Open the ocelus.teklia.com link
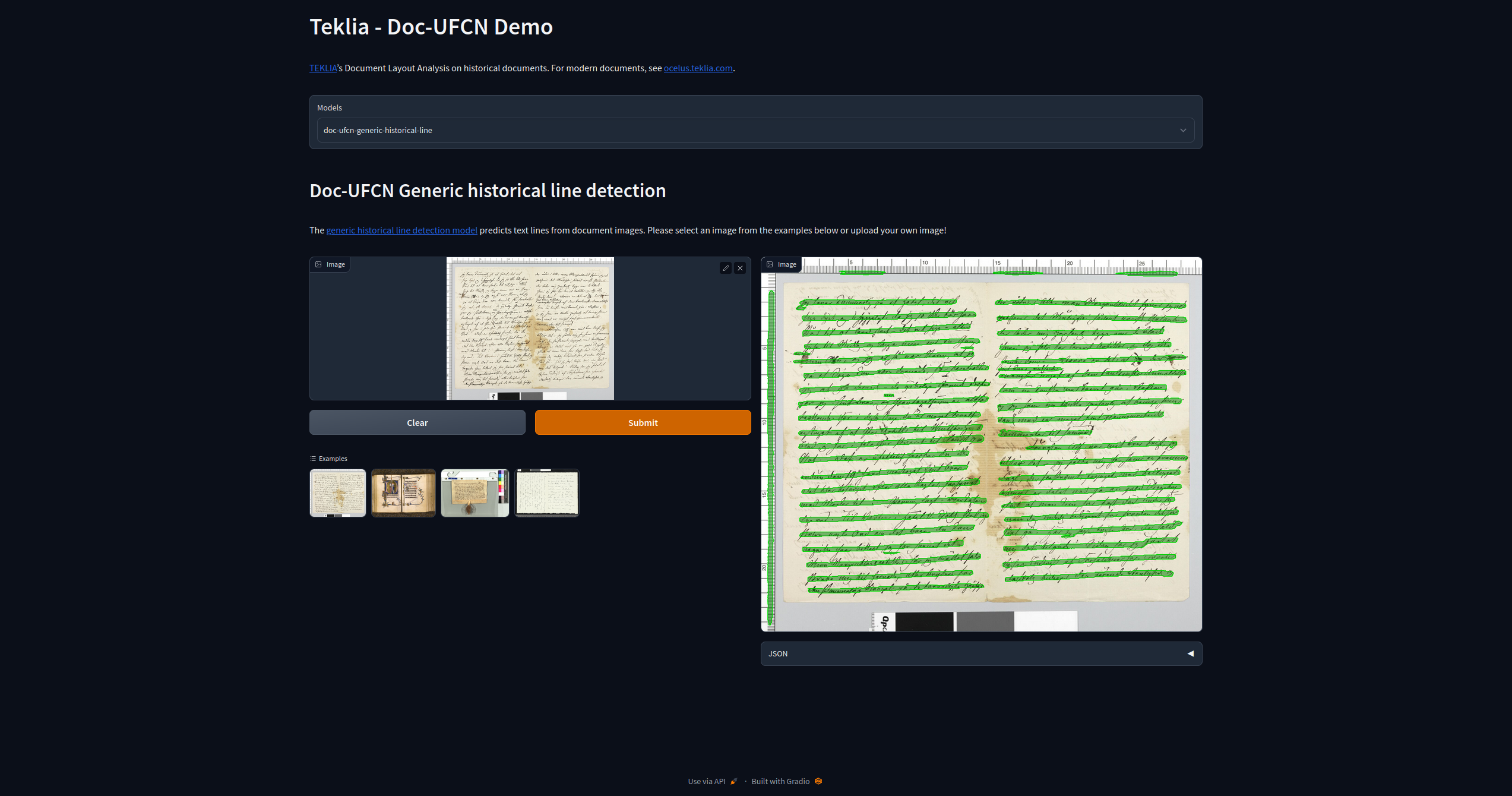The height and width of the screenshot is (796, 1512). click(698, 68)
